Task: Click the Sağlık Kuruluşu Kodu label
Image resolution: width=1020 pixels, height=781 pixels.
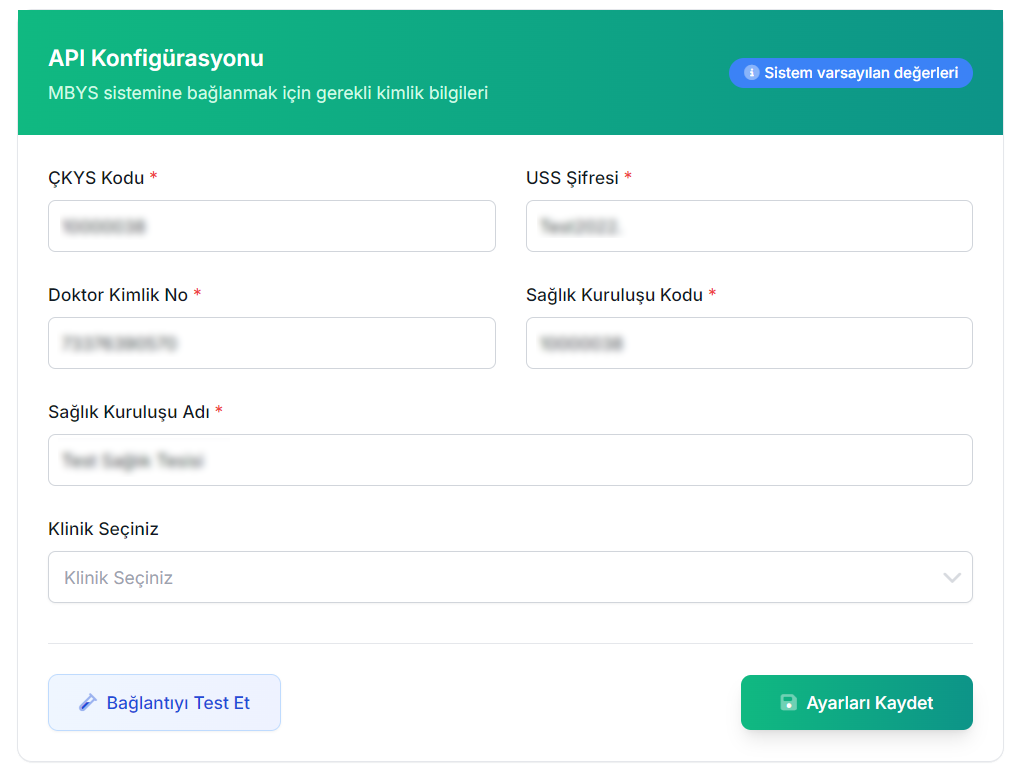Action: click(x=614, y=295)
